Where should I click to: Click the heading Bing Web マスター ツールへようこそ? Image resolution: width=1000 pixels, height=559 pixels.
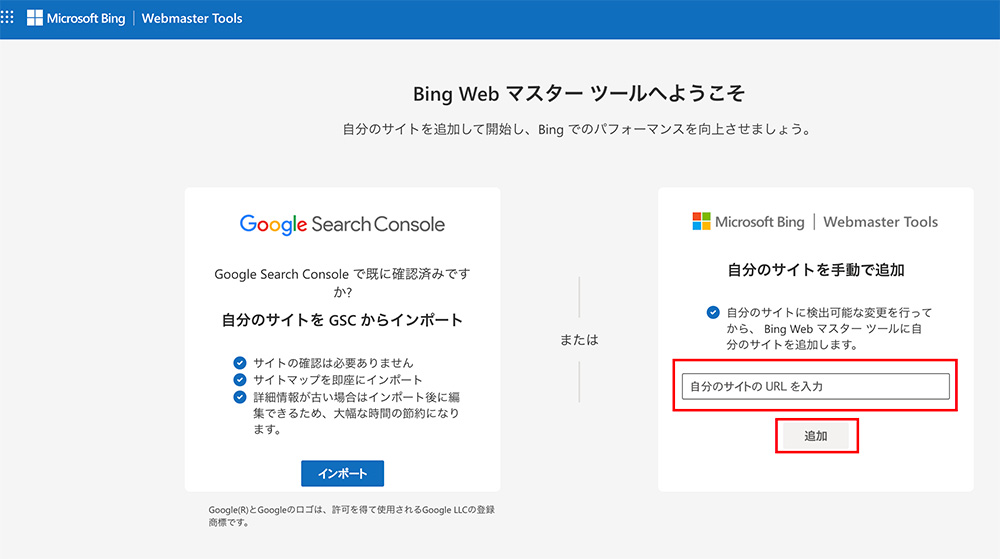578,94
